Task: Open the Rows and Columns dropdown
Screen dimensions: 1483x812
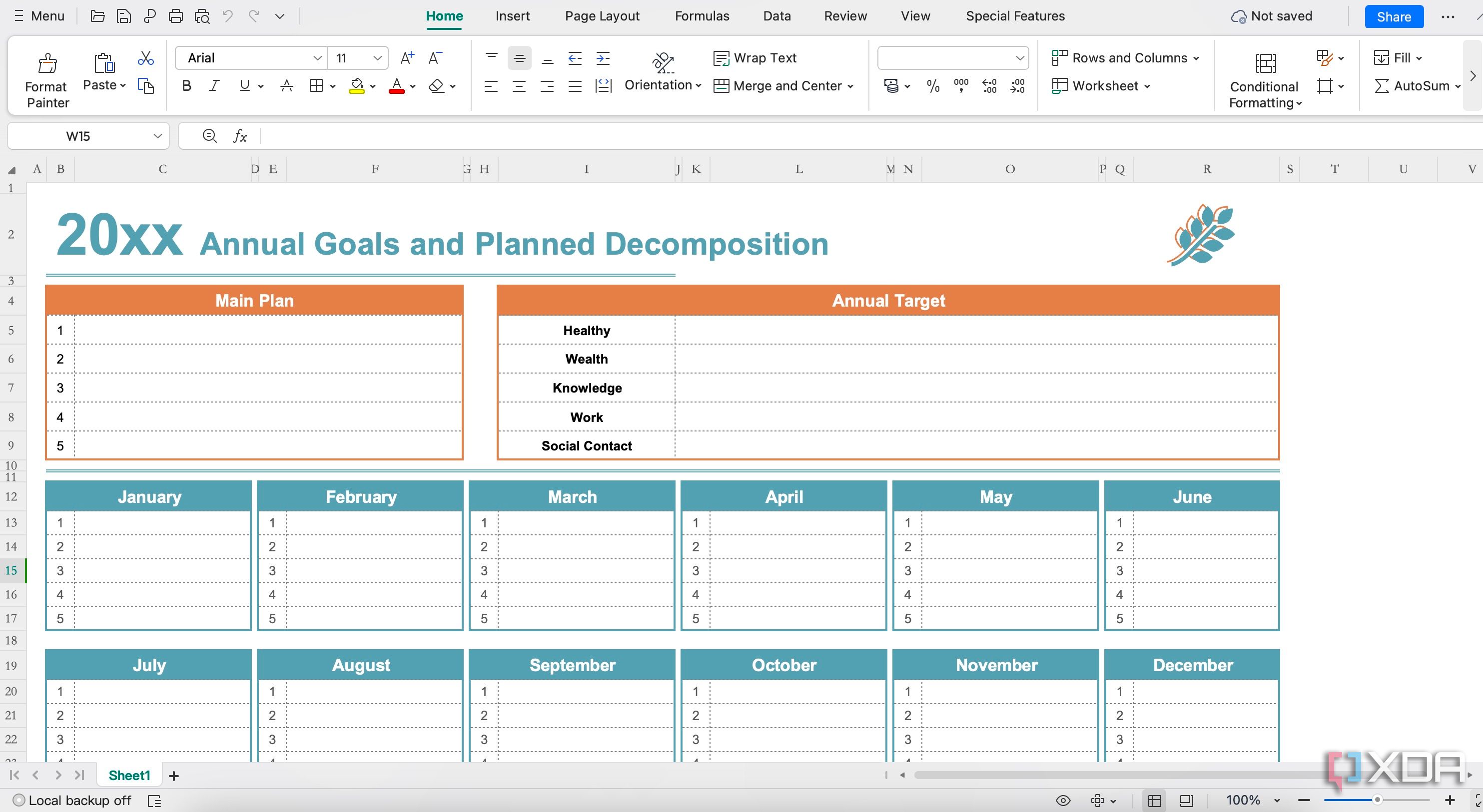Action: pyautogui.click(x=1126, y=58)
